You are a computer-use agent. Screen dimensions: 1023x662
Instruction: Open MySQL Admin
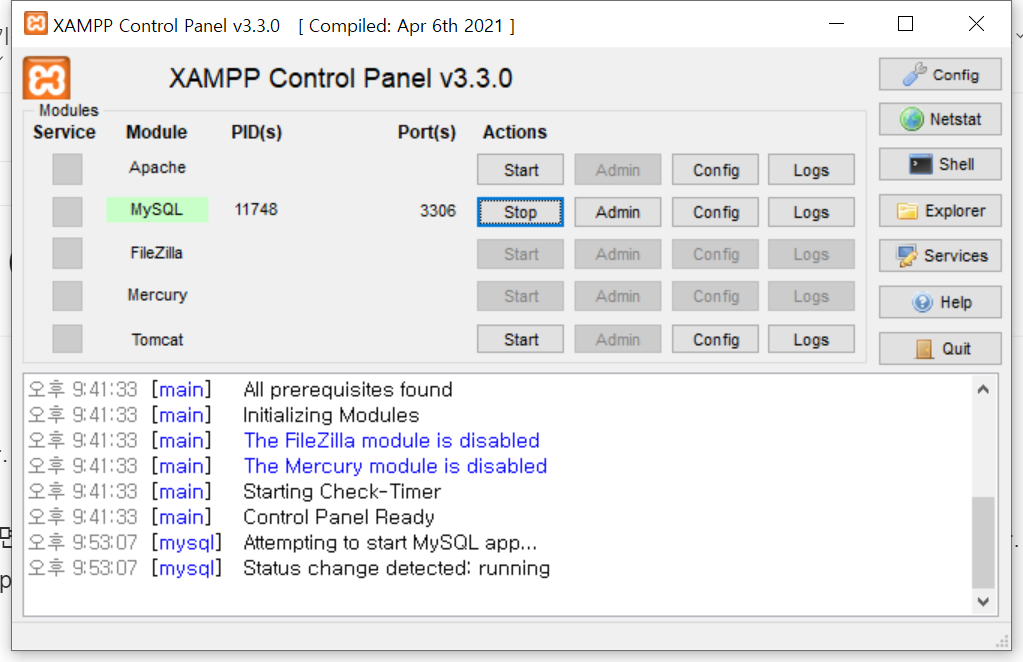click(x=617, y=212)
